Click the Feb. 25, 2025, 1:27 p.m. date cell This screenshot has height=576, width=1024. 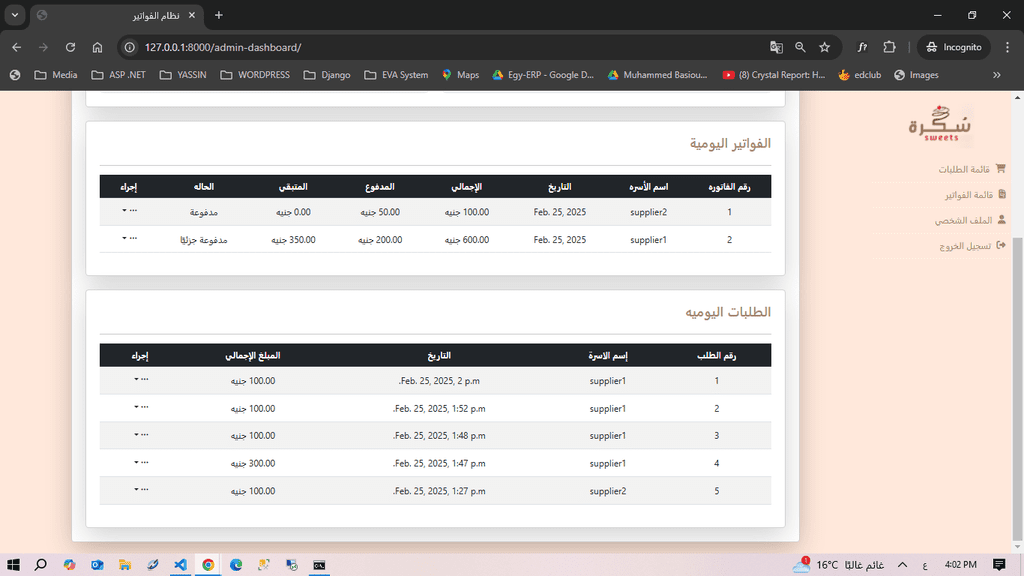(439, 491)
